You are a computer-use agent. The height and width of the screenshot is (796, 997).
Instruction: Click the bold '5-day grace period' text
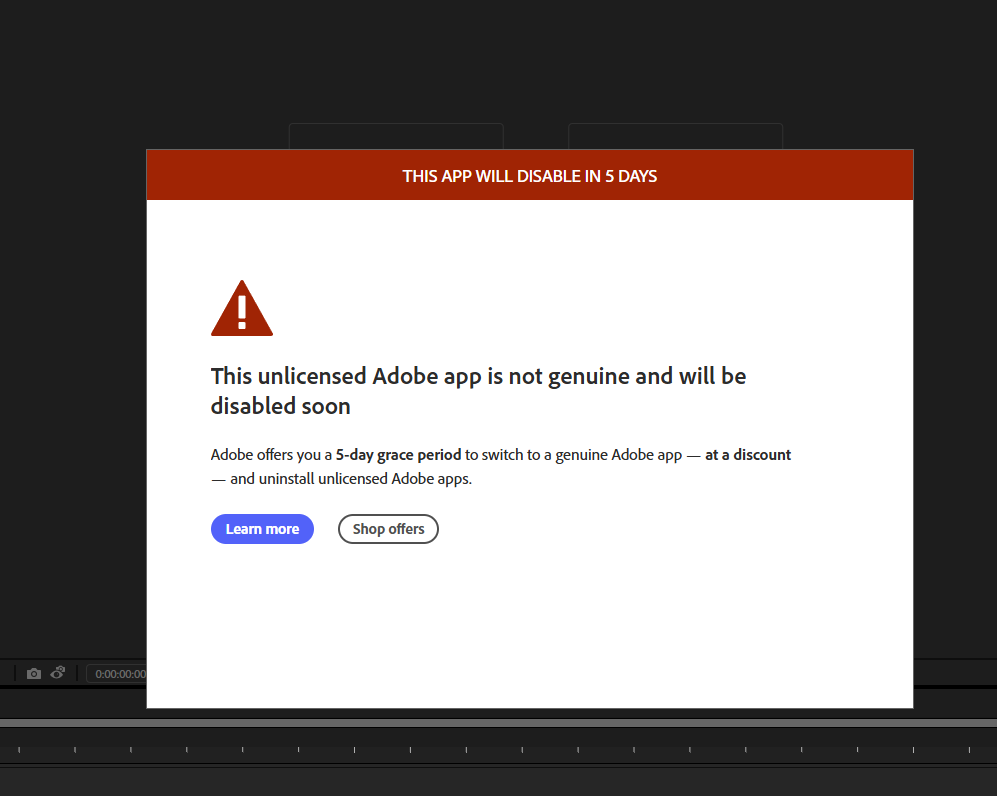(x=398, y=454)
